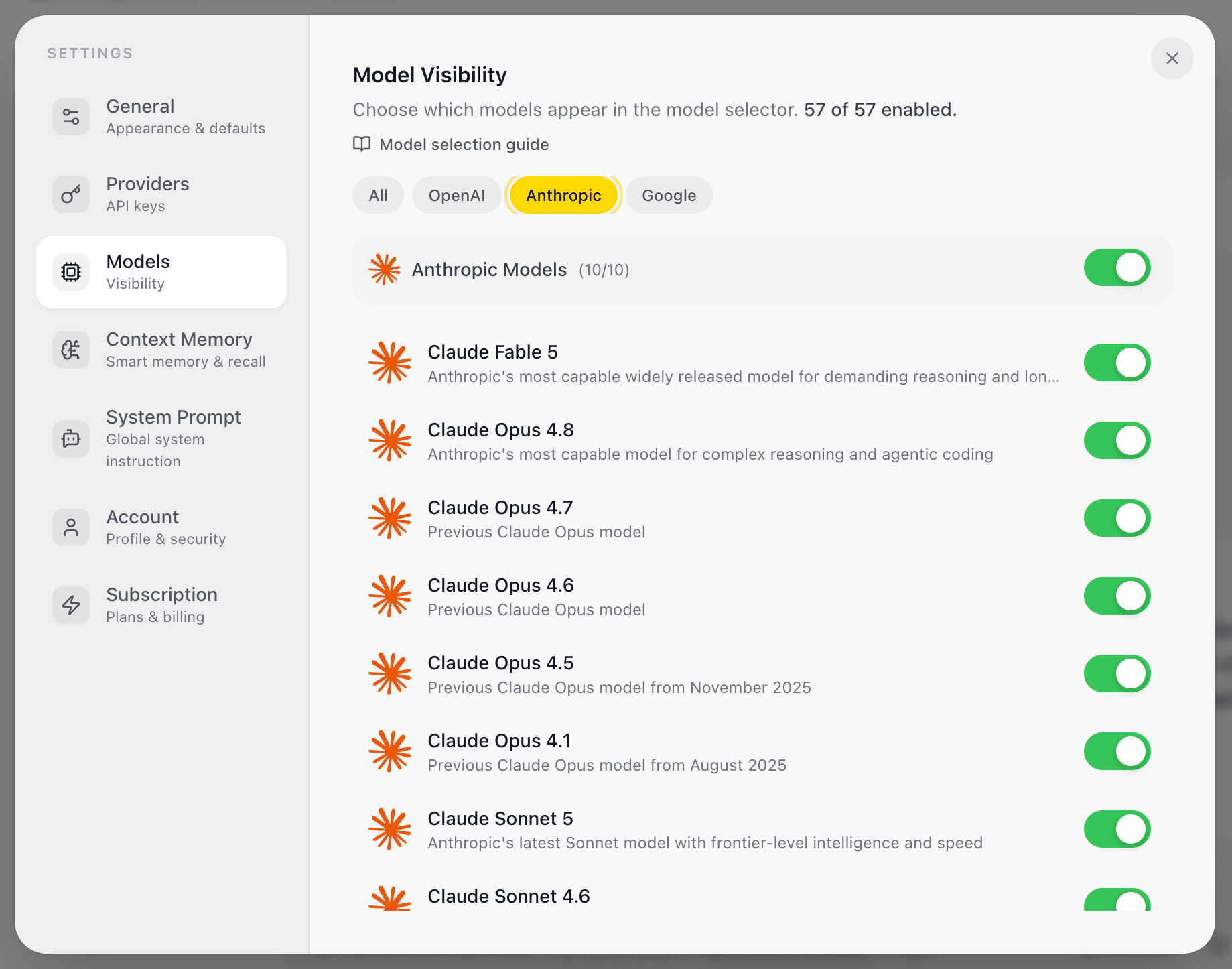
Task: Click the Anthropic Models header label
Action: click(489, 269)
